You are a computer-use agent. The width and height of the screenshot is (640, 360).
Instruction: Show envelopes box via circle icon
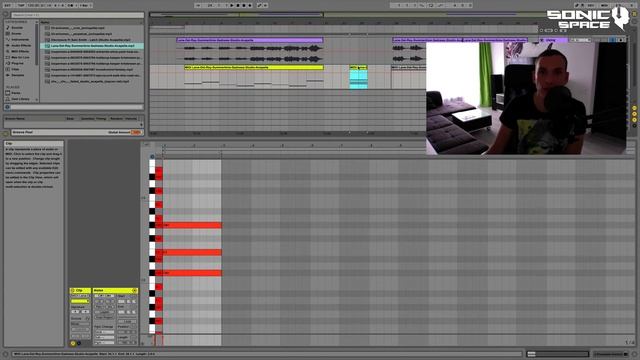tap(79, 343)
